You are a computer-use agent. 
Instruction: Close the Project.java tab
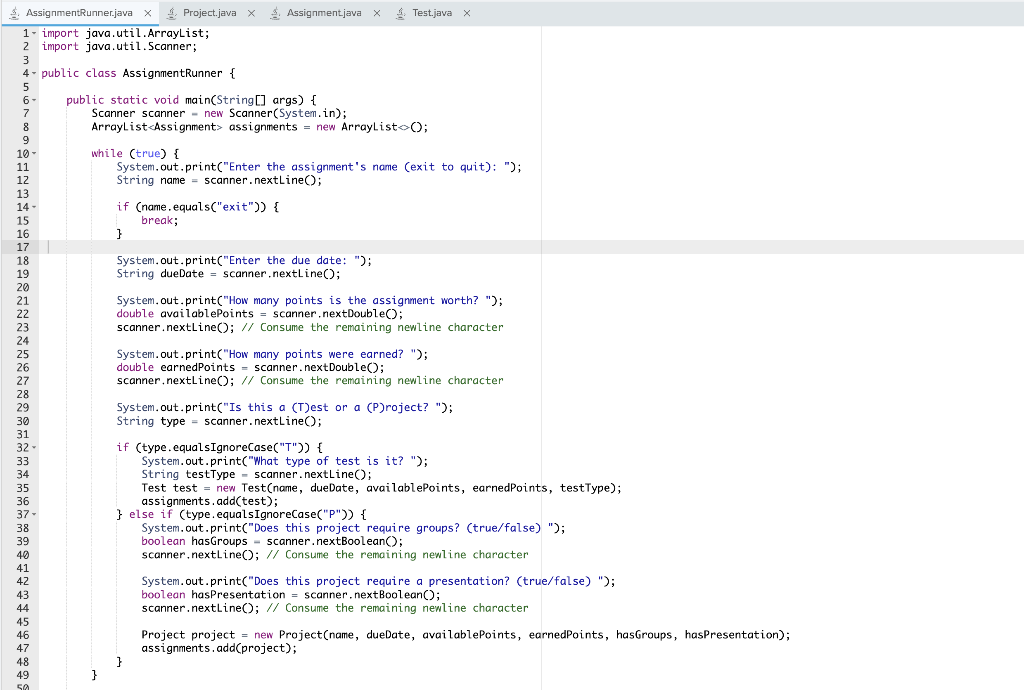(x=249, y=13)
